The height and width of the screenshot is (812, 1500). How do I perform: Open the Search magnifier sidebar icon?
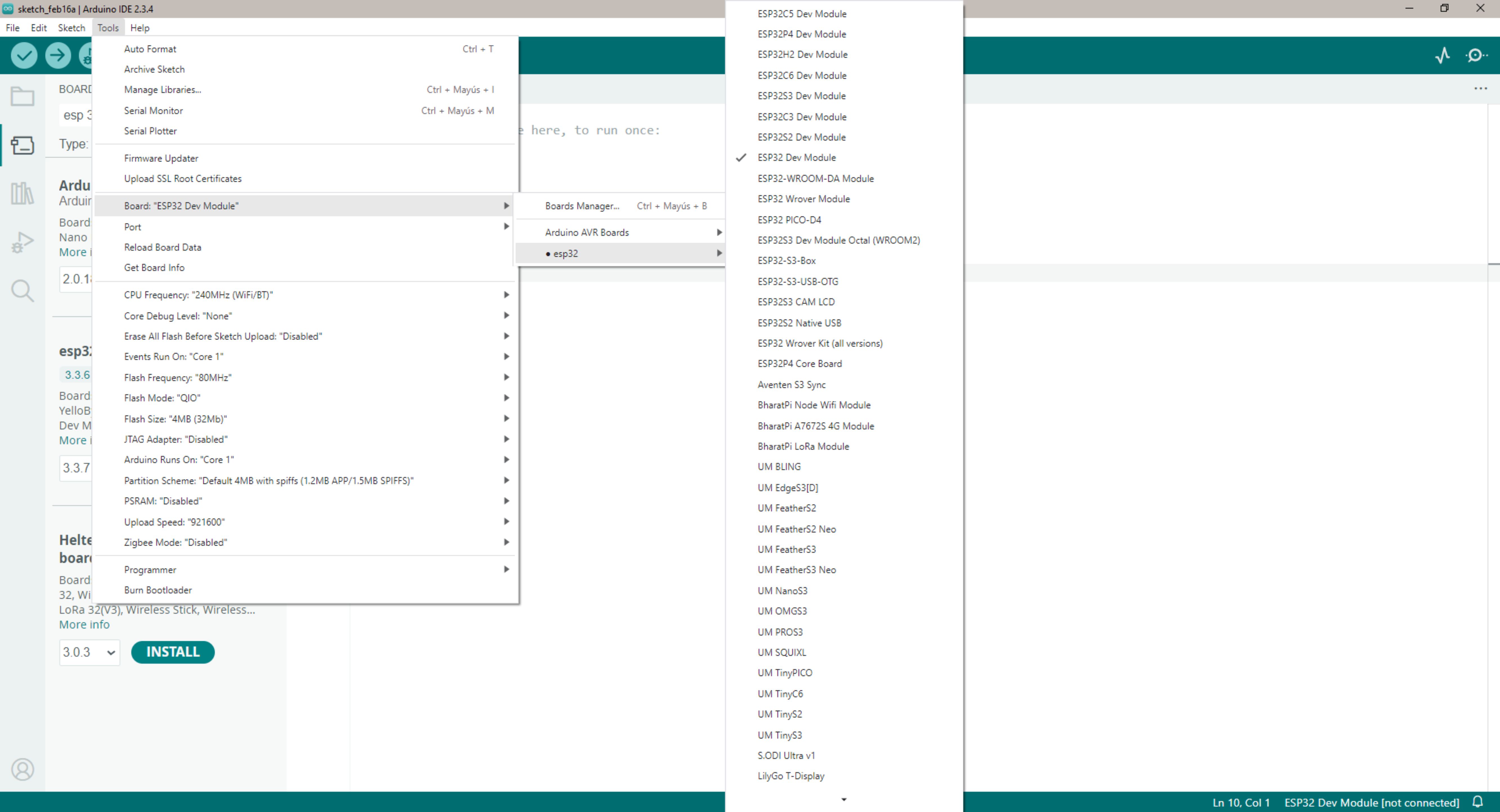(22, 290)
